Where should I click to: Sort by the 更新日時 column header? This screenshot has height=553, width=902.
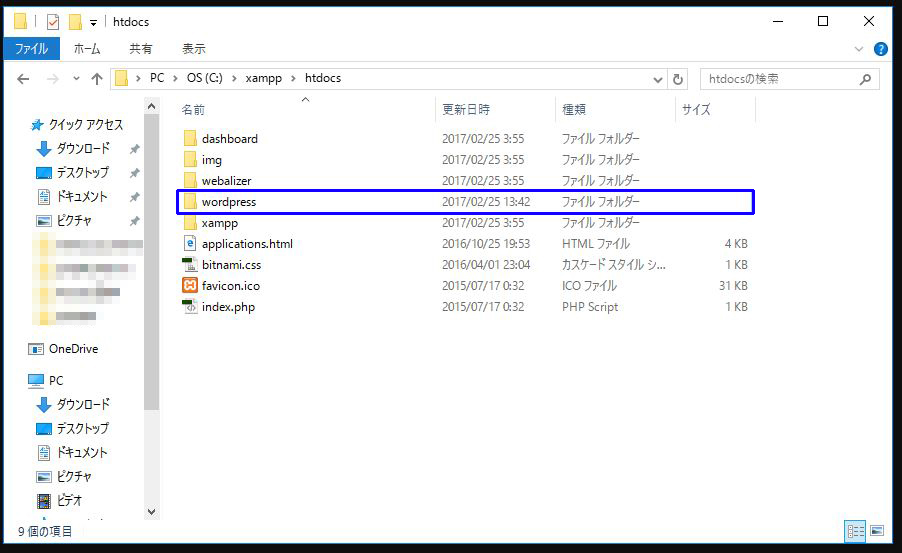(x=466, y=109)
